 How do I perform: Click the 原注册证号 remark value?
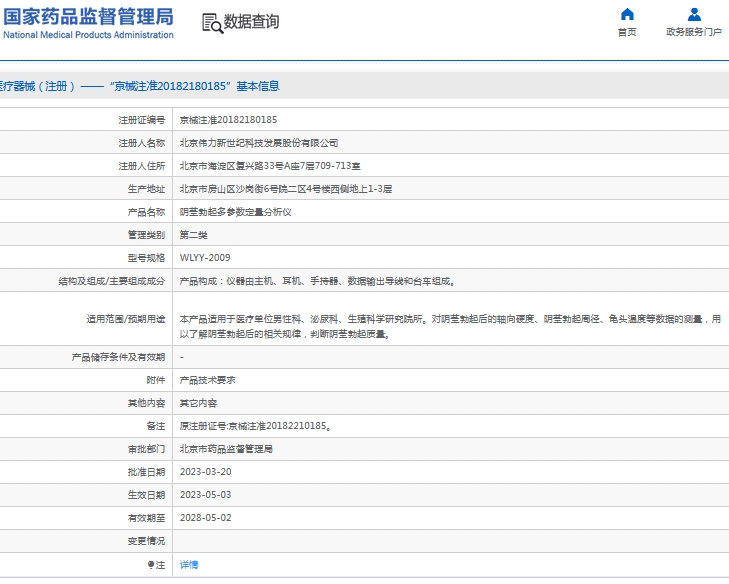click(255, 426)
